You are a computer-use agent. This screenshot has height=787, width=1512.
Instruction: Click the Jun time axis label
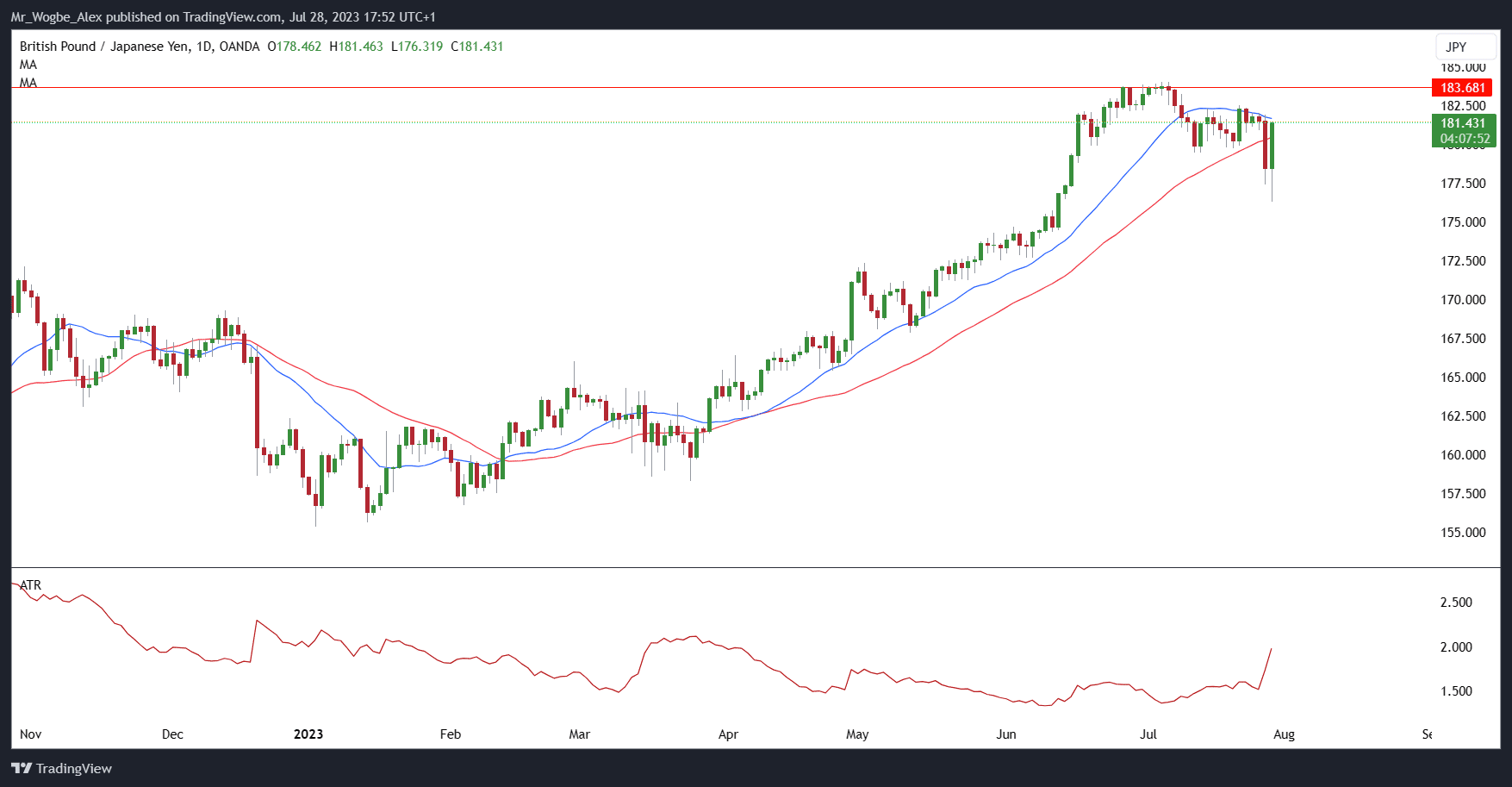tap(1006, 734)
